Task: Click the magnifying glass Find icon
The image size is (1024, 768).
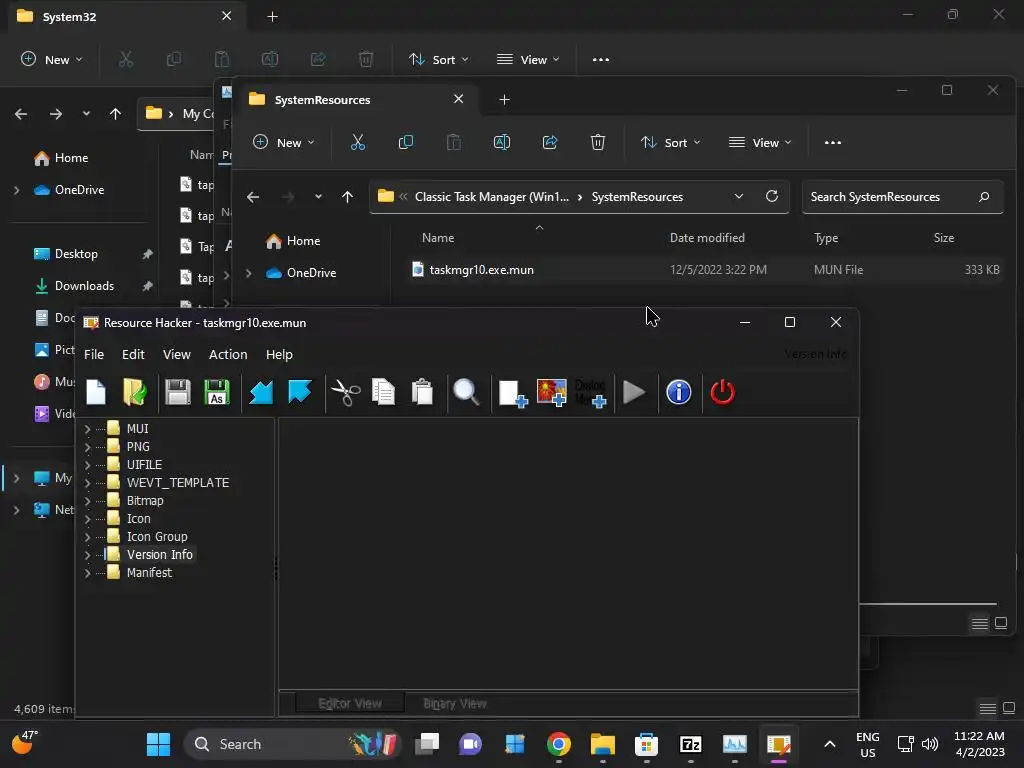Action: tap(466, 392)
